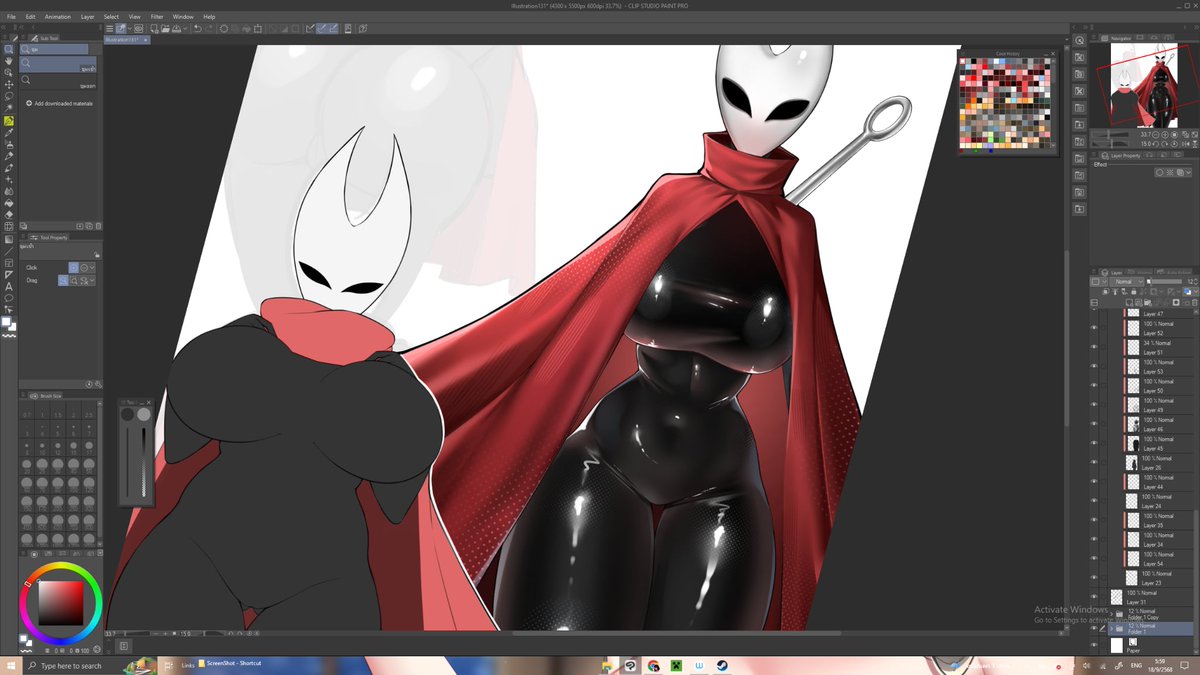Expand the Folder 1 layer folder
This screenshot has height=675, width=1200.
(x=1112, y=629)
